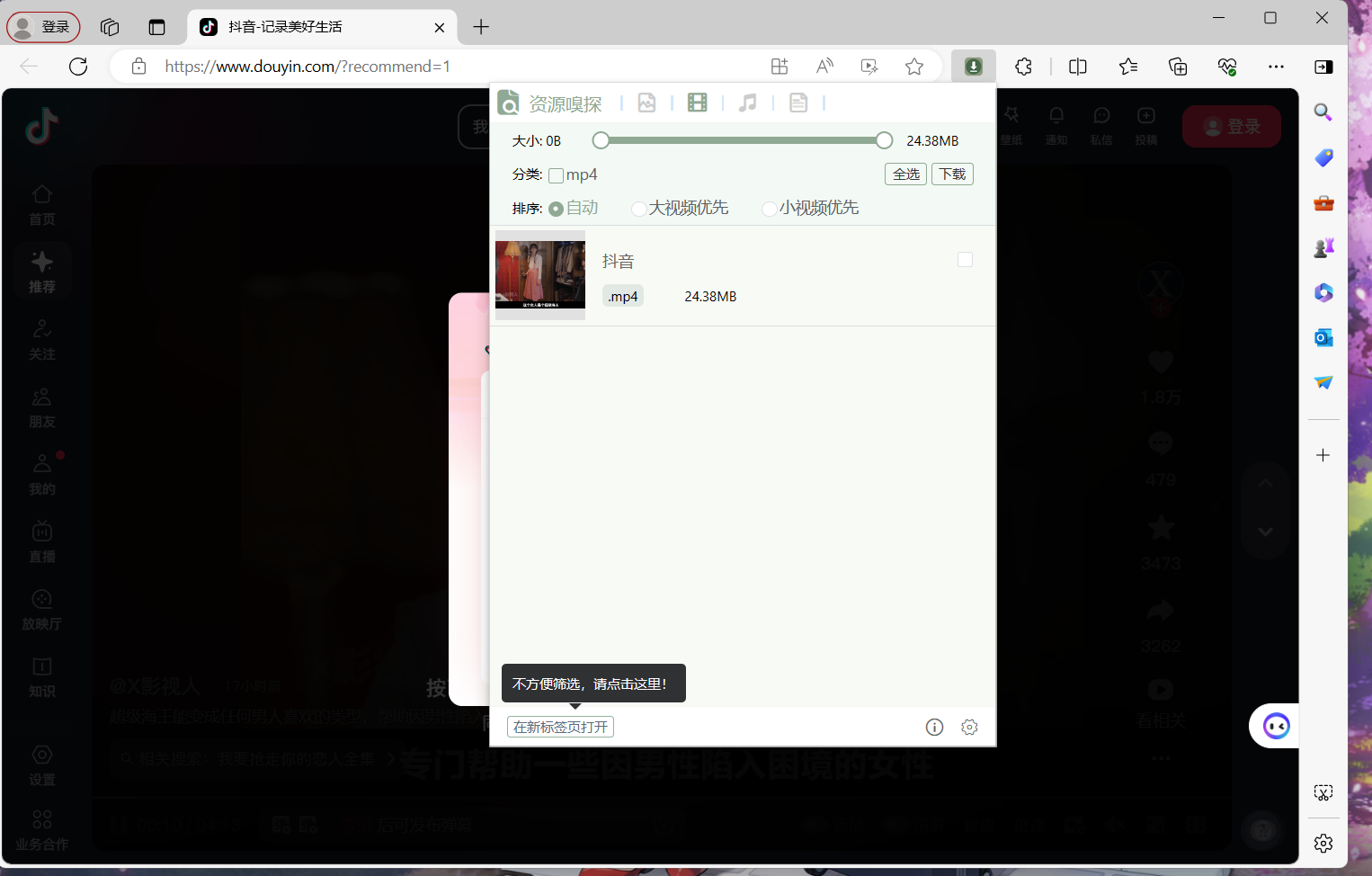1372x876 pixels.
Task: Open sidebar Microsoft 365 icon
Action: pos(1323,292)
